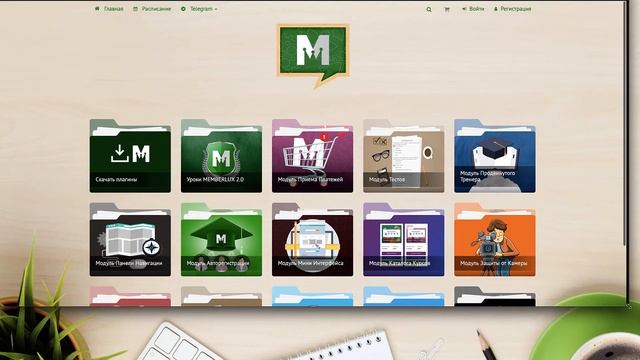640x360 pixels.
Task: Open the Модуль Панели Навигации folder
Action: 130,240
